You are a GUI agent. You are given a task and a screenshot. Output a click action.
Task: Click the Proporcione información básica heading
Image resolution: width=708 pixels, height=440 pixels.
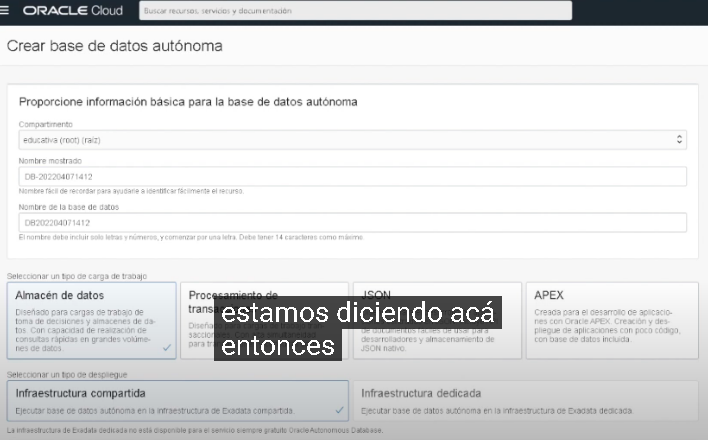pyautogui.click(x=188, y=102)
